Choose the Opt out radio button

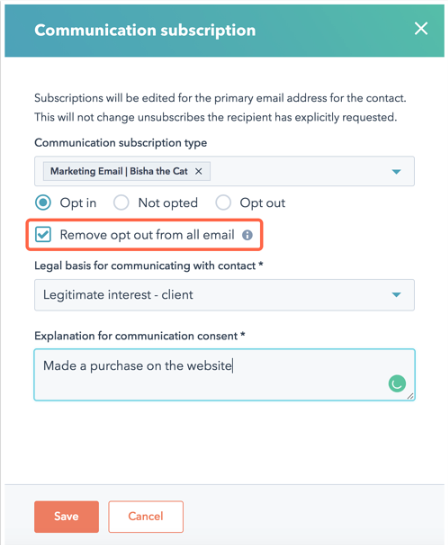coord(223,203)
